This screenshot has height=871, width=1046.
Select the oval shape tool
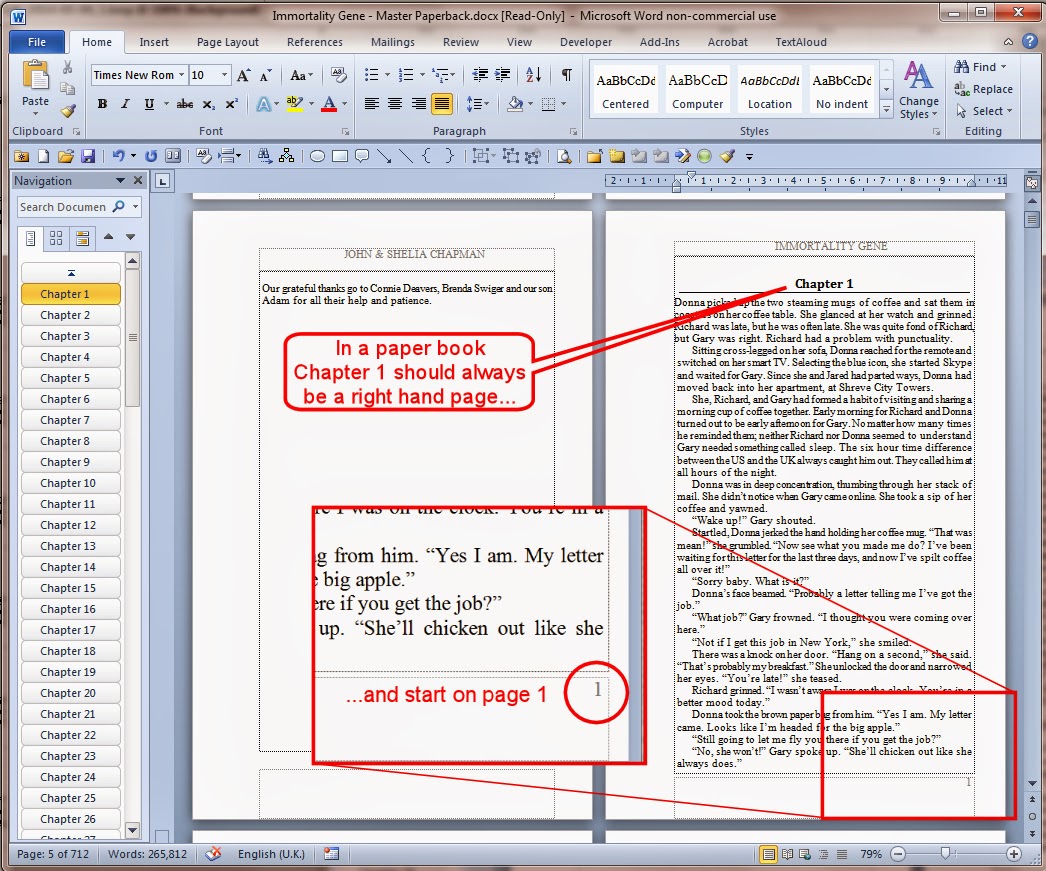coord(318,156)
